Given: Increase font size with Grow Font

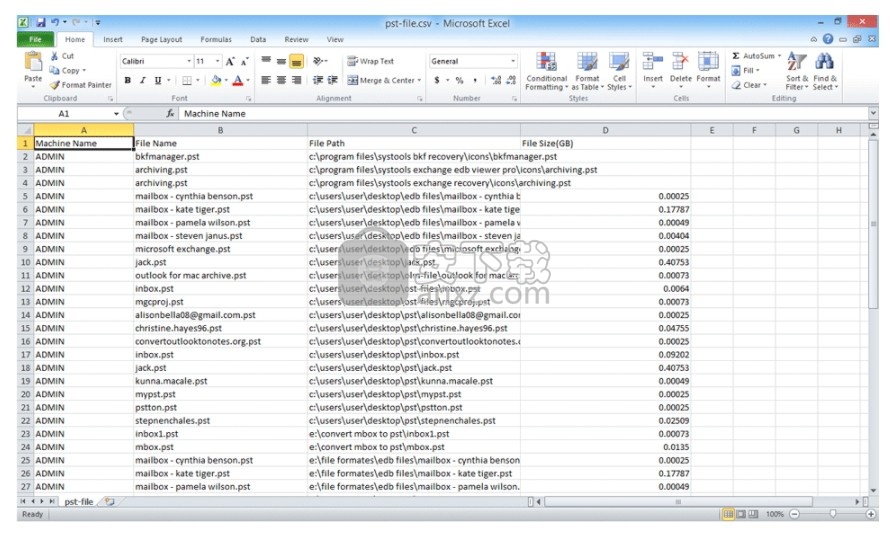Looking at the screenshot, I should (x=230, y=61).
